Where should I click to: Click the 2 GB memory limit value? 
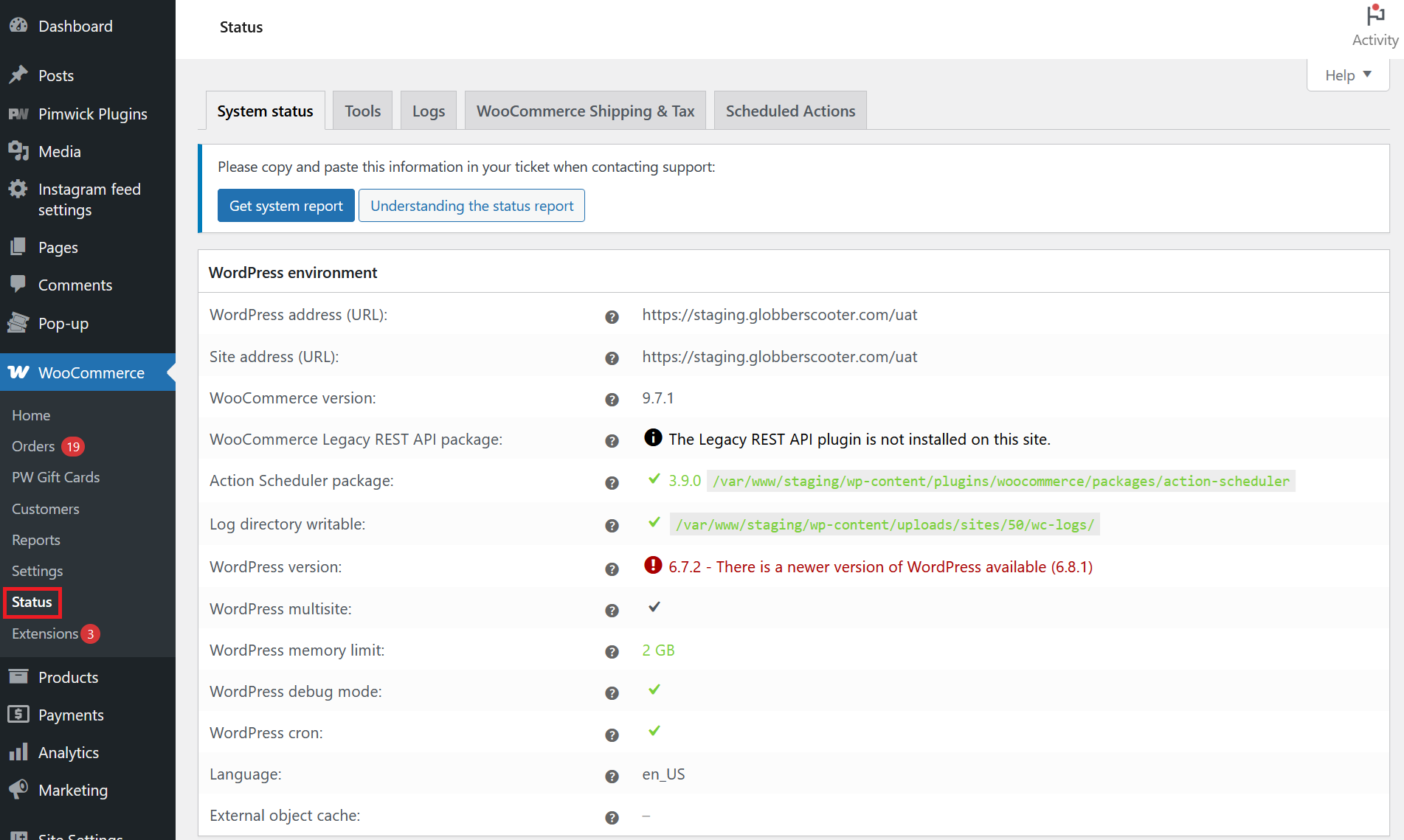[658, 650]
